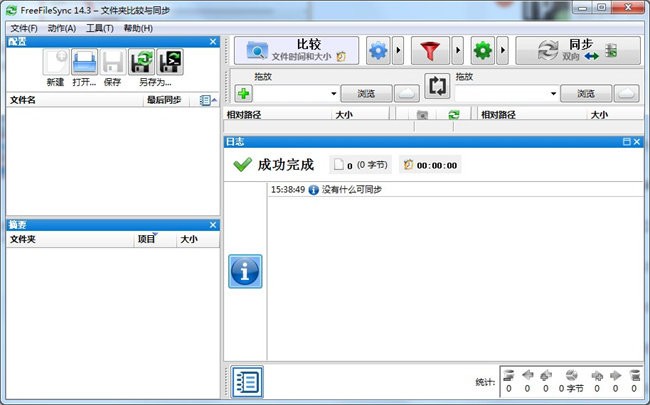Image resolution: width=650 pixels, height=405 pixels.
Task: Open the left folder path dropdown
Action: [334, 94]
